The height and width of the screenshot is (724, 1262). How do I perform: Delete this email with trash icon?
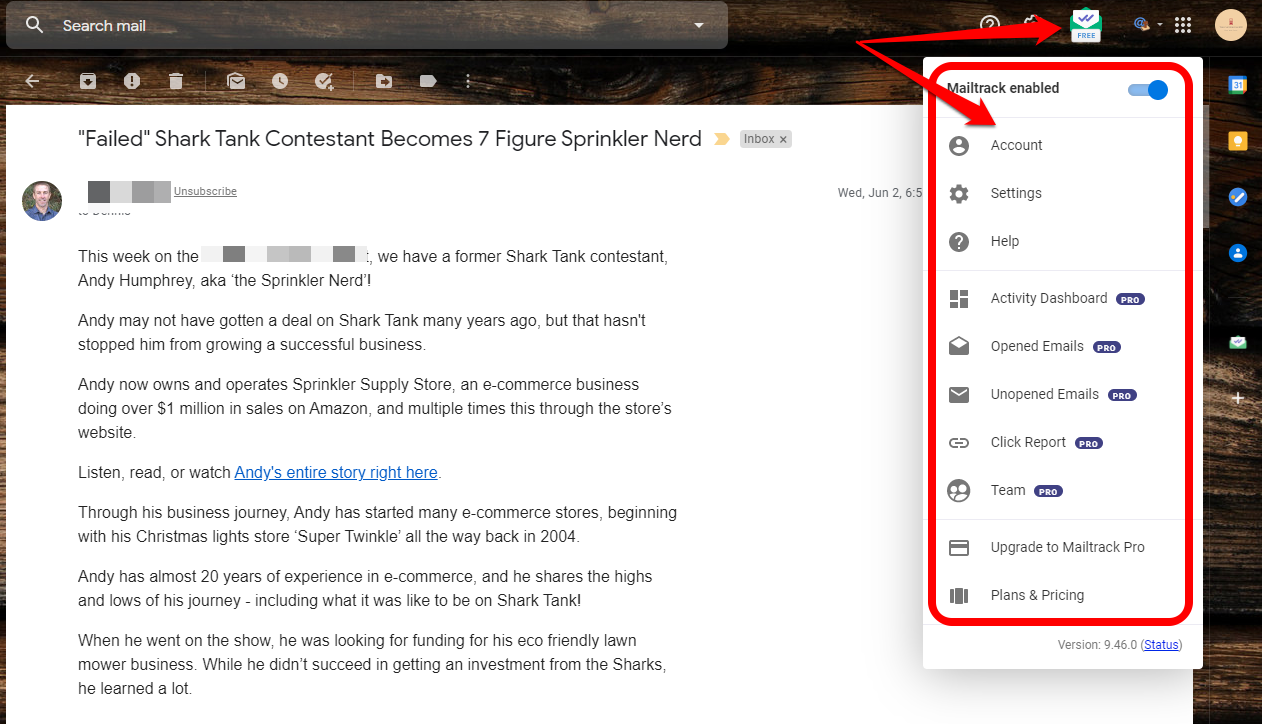pos(176,81)
